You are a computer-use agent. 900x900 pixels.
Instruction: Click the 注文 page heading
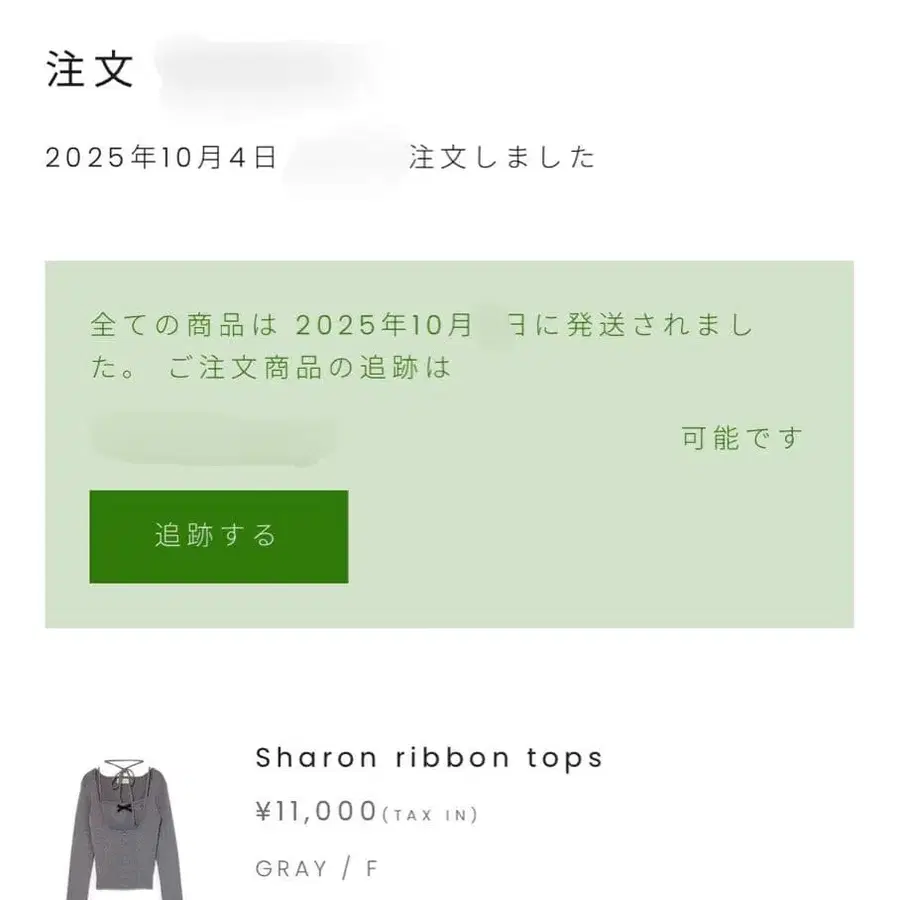90,71
